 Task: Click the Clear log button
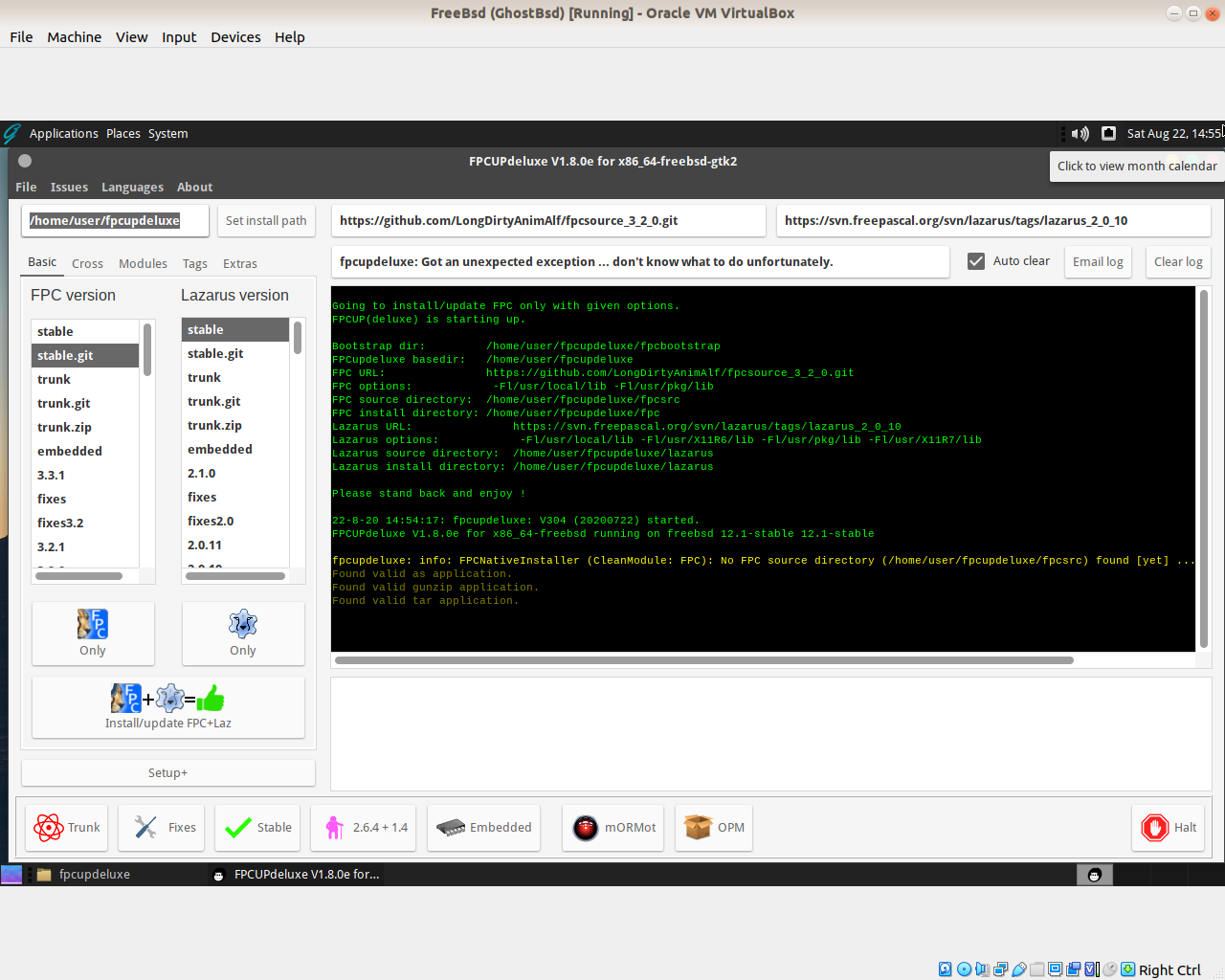pos(1178,262)
